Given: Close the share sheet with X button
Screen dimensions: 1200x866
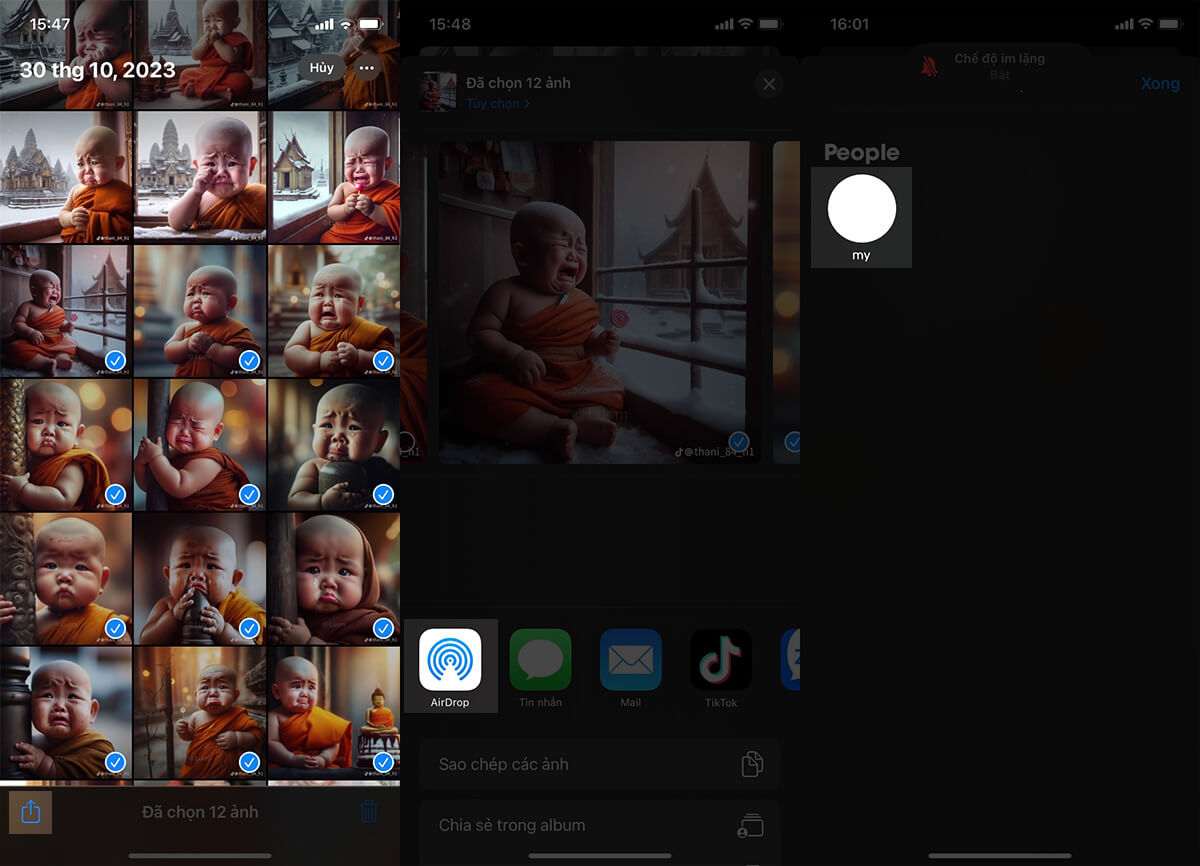Looking at the screenshot, I should pyautogui.click(x=769, y=85).
